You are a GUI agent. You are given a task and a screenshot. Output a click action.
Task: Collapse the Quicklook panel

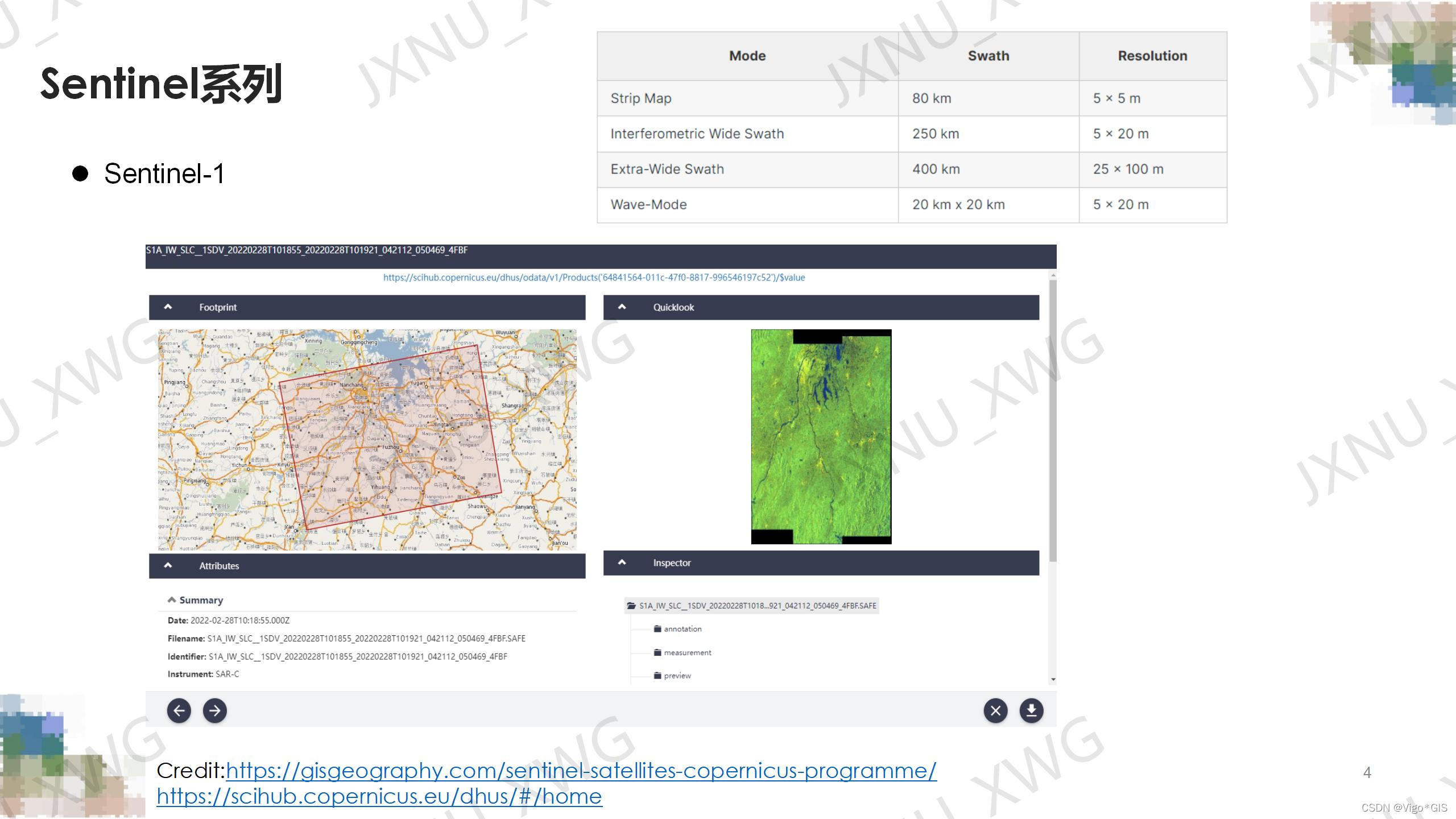click(x=622, y=307)
